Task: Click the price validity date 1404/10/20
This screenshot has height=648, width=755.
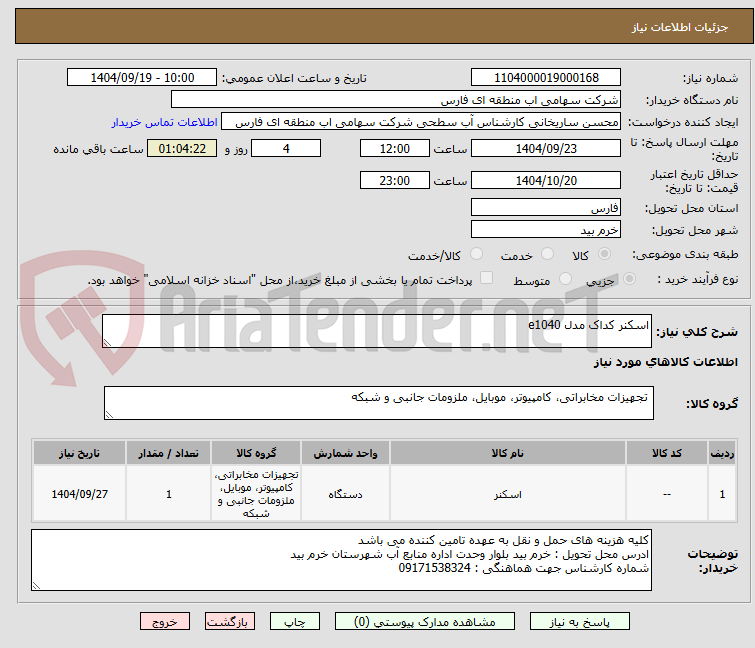Action: (x=546, y=180)
